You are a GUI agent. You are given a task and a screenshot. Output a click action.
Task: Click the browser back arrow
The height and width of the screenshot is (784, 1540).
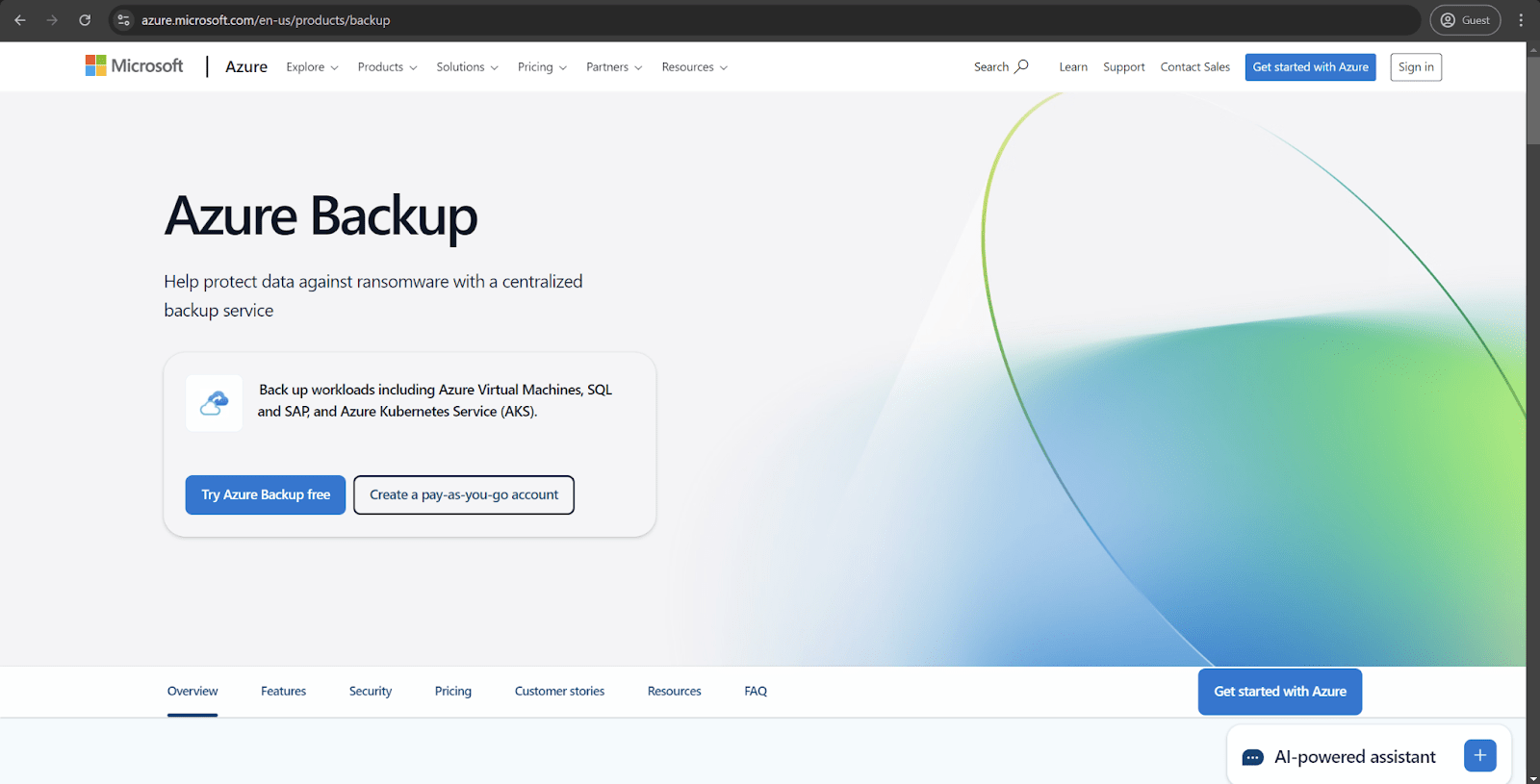[20, 20]
